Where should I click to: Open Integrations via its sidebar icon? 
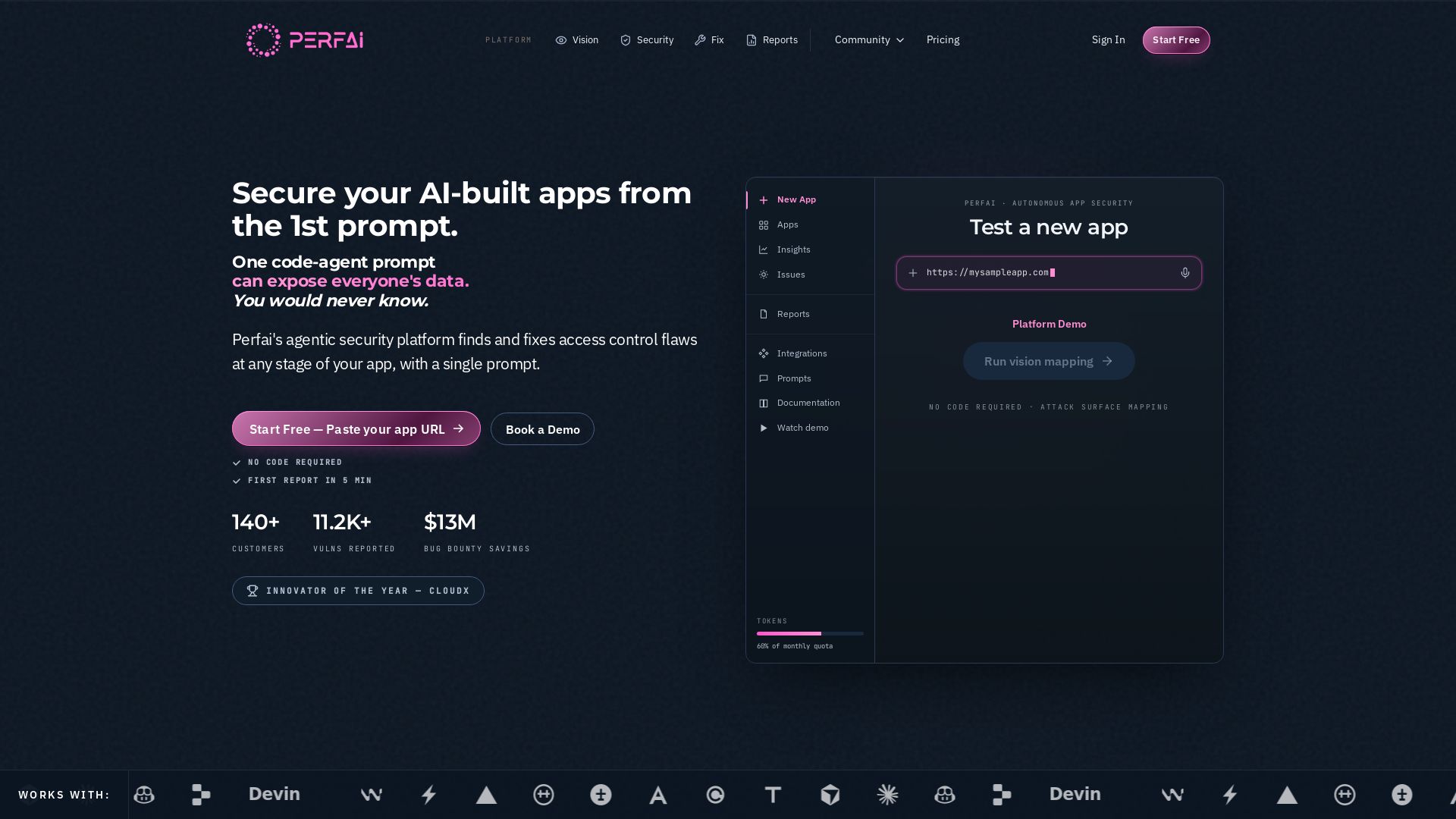click(x=764, y=354)
